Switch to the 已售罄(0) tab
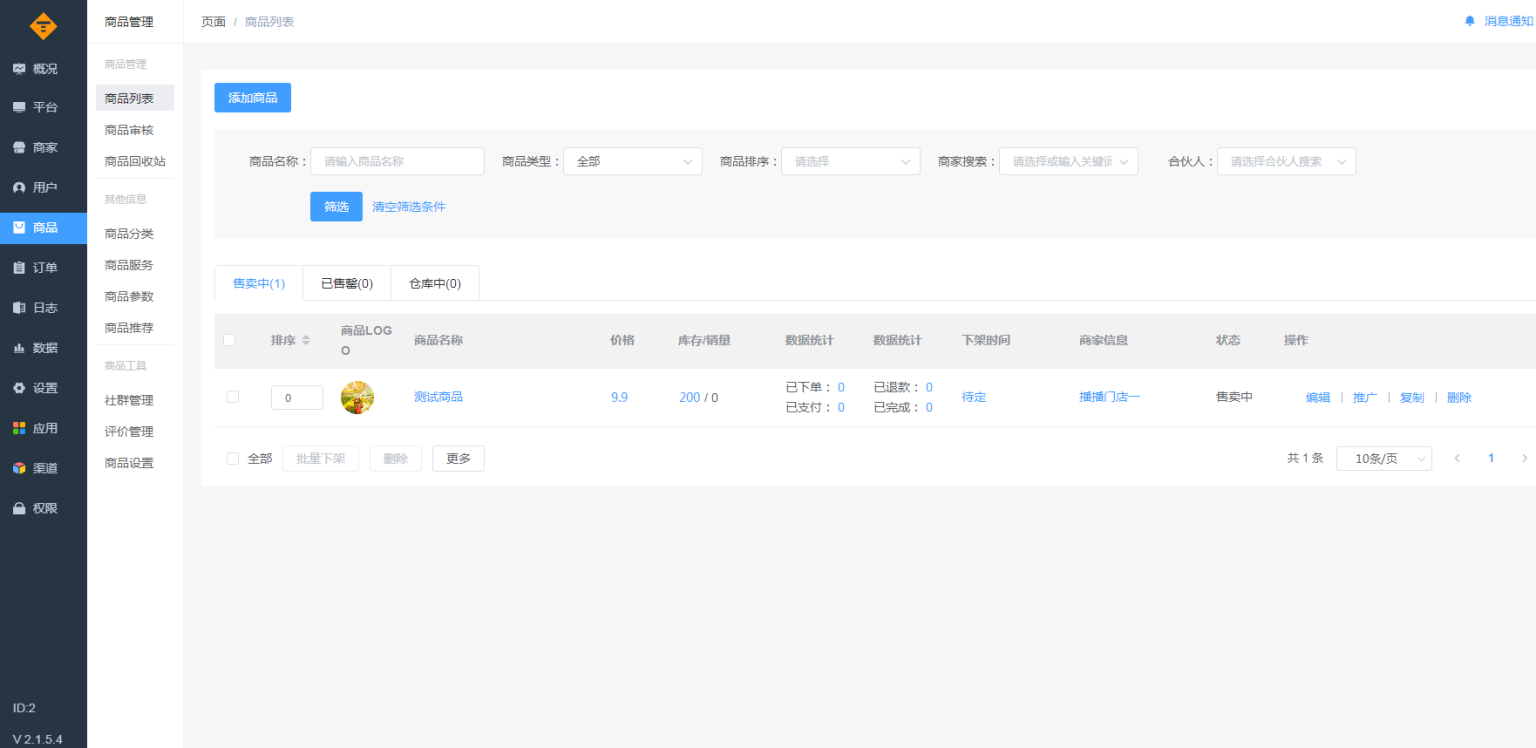Viewport: 1536px width, 748px height. tap(346, 283)
